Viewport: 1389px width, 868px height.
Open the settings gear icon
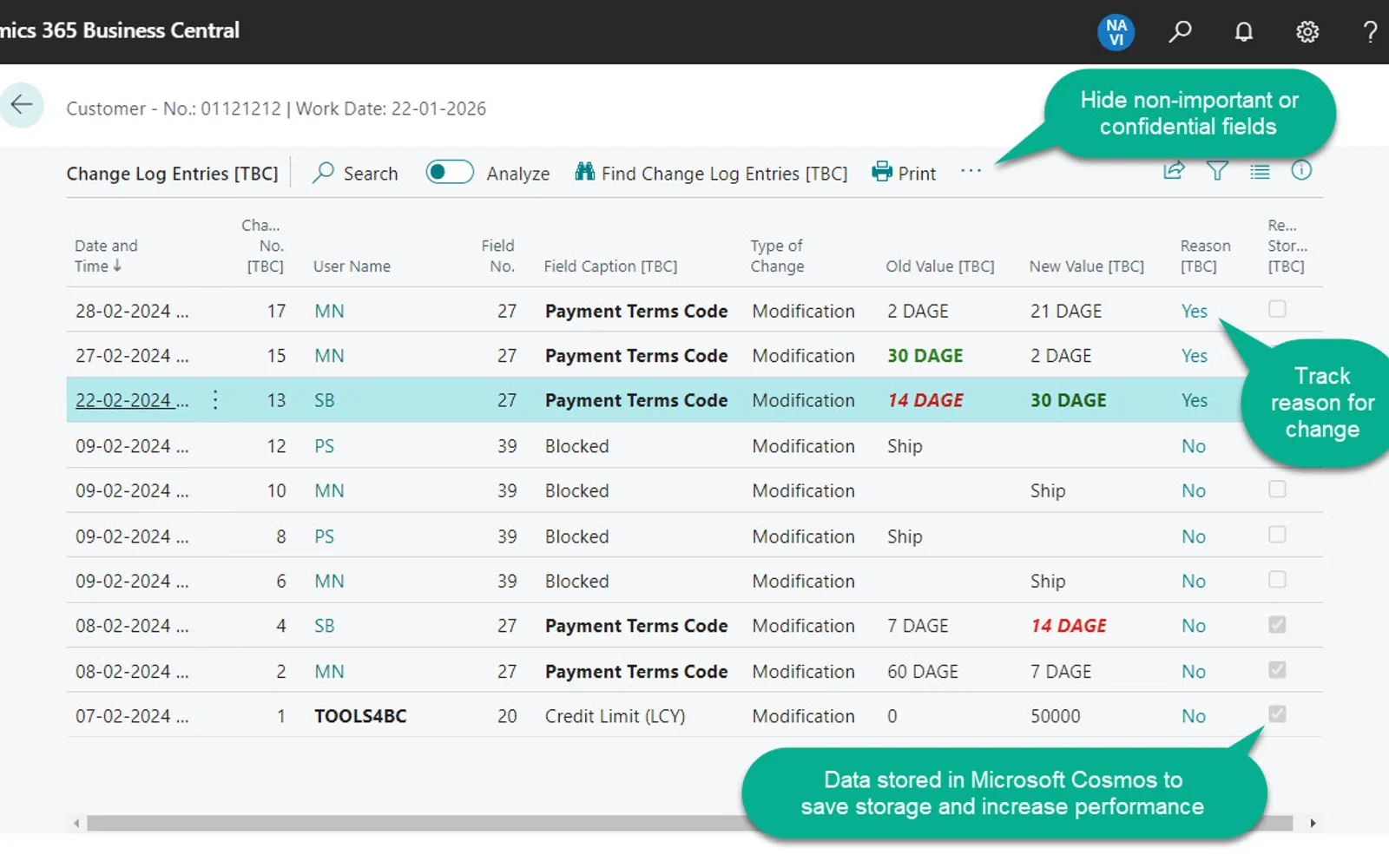click(x=1307, y=32)
